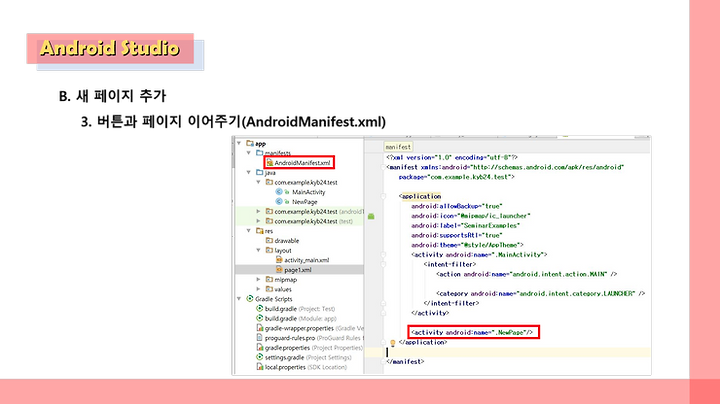
Task: Click the AndroidManifest.xml file icon
Action: [270, 163]
